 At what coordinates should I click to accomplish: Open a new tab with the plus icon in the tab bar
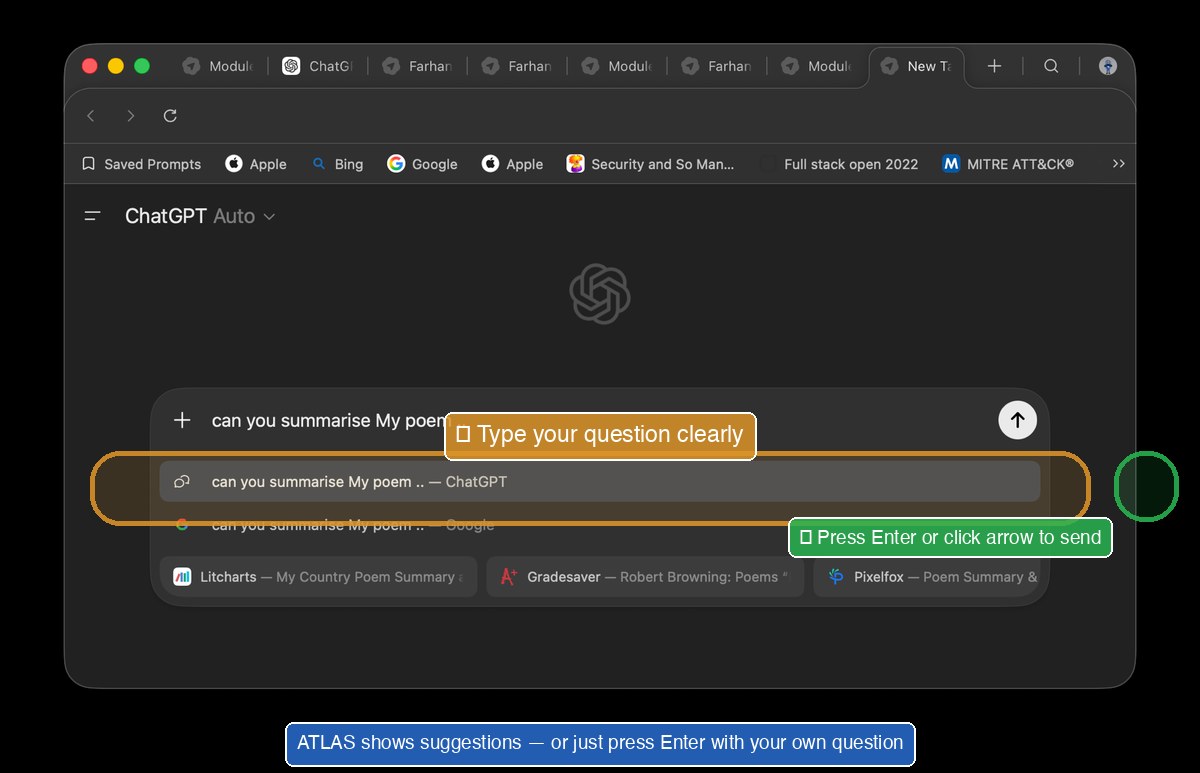point(994,66)
